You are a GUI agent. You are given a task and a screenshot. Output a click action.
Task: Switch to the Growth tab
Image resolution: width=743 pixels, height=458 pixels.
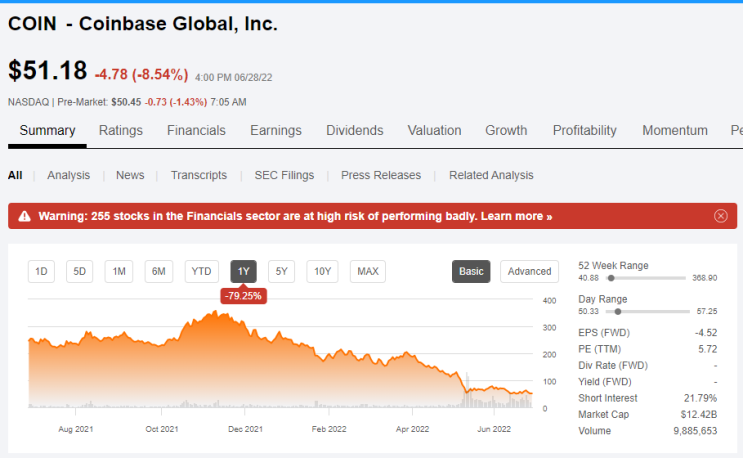tap(506, 130)
